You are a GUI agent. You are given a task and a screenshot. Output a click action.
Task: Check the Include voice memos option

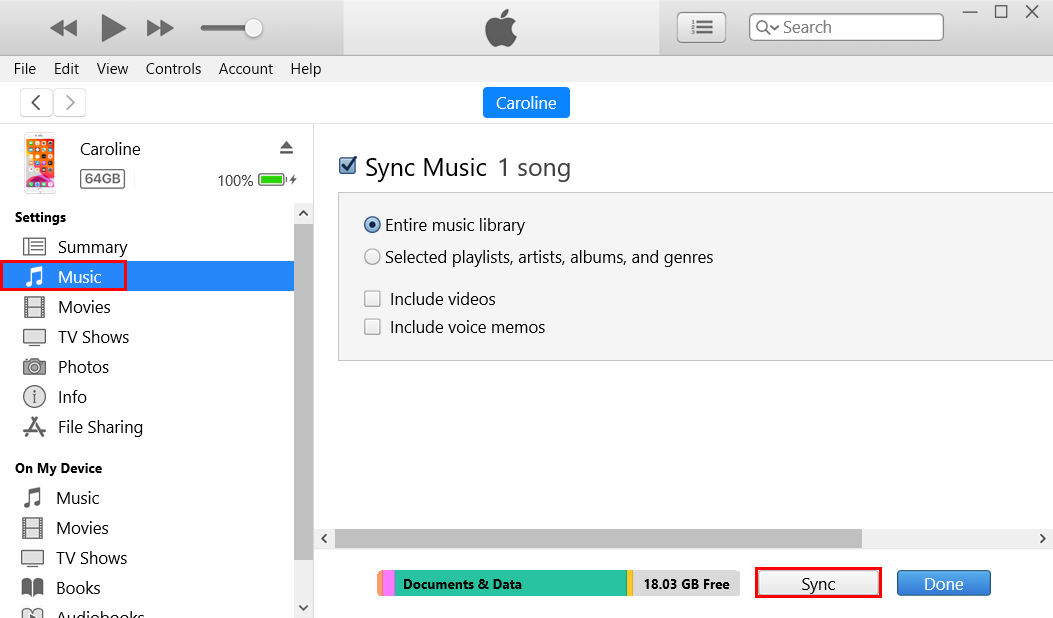[372, 326]
